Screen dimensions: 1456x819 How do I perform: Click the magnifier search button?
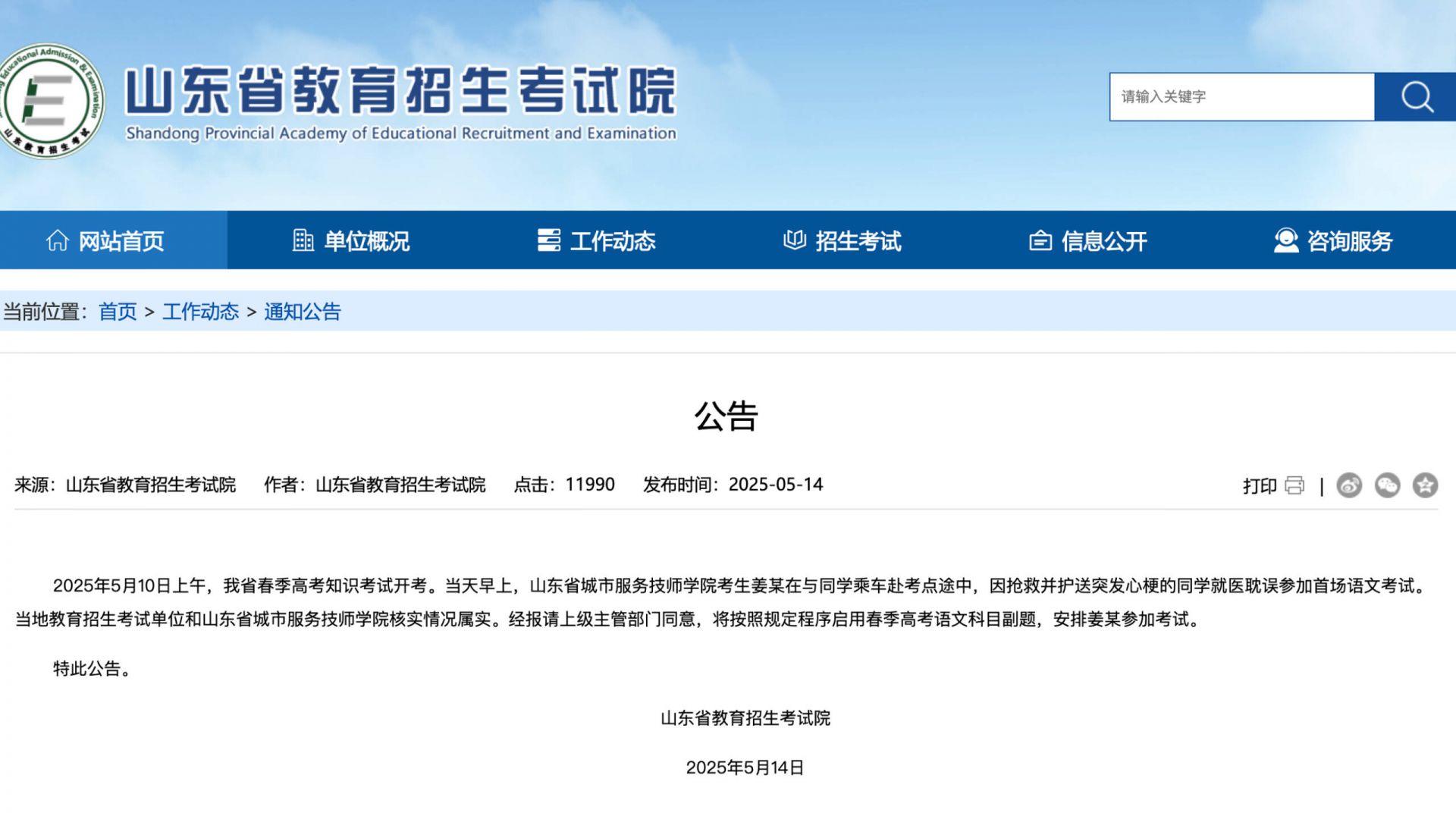click(x=1415, y=97)
